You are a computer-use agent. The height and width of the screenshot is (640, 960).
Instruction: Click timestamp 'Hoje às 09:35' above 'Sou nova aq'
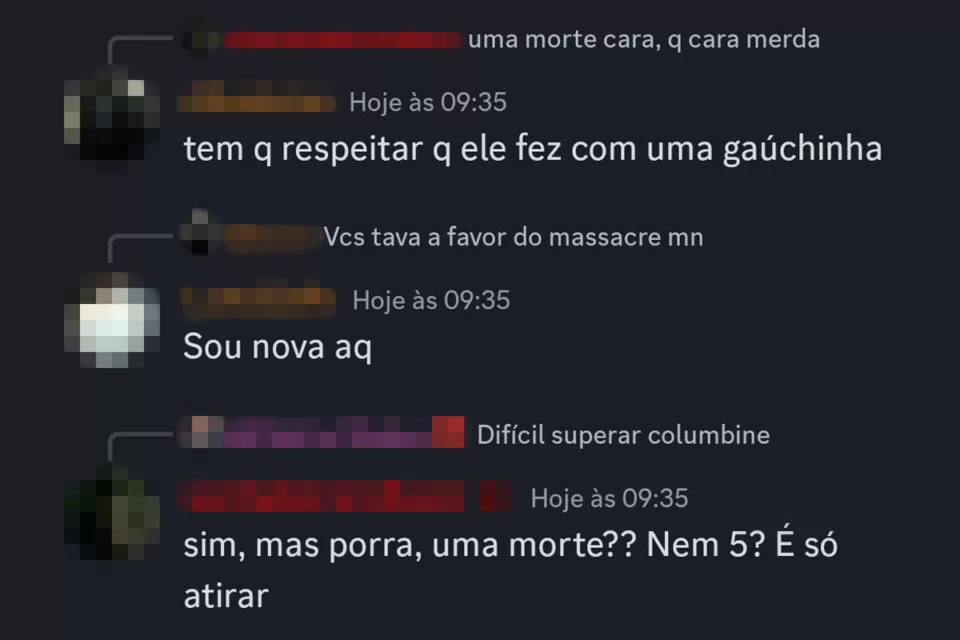pyautogui.click(x=431, y=301)
